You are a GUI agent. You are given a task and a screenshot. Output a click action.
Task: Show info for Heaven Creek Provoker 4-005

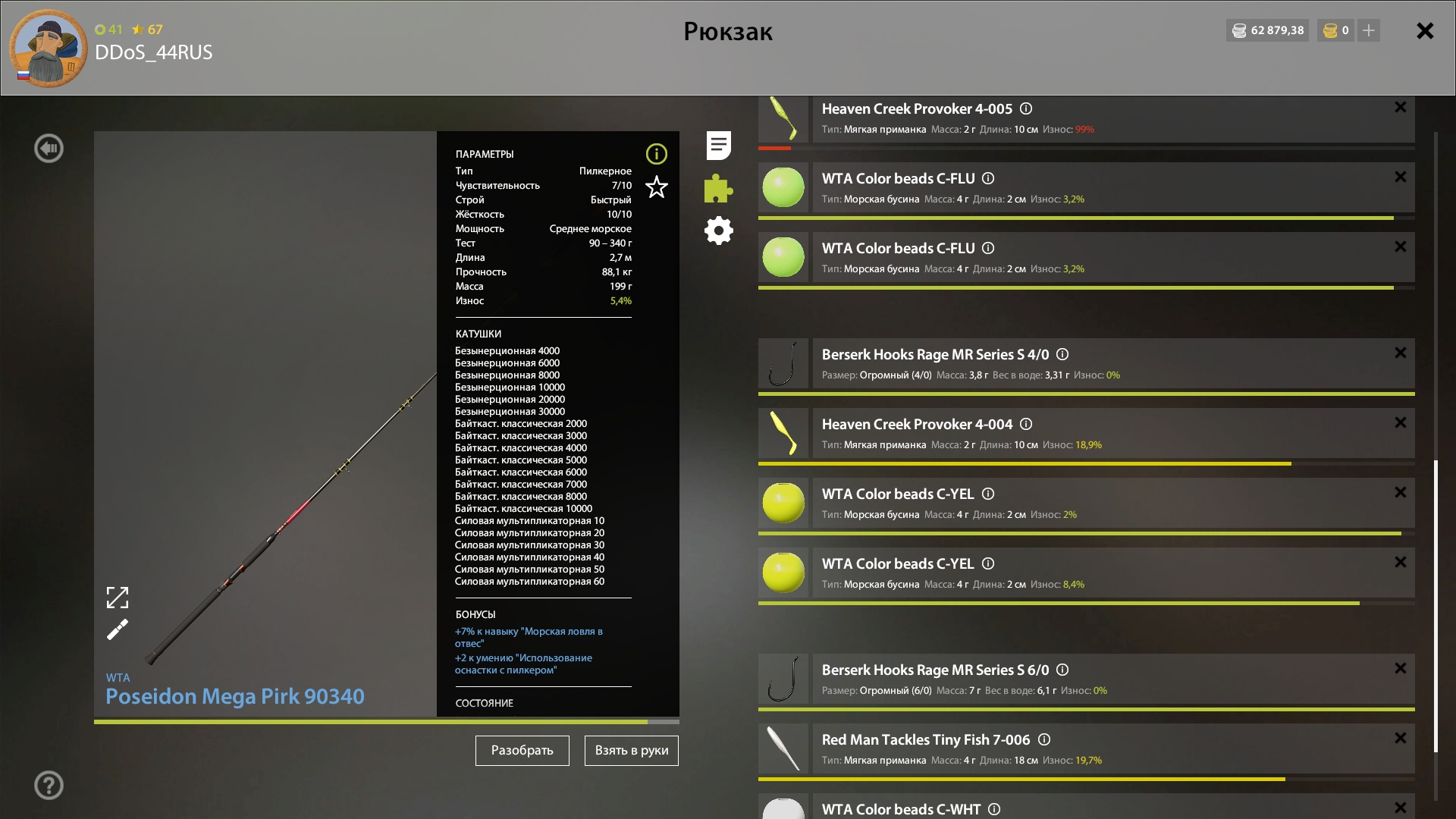(1026, 108)
